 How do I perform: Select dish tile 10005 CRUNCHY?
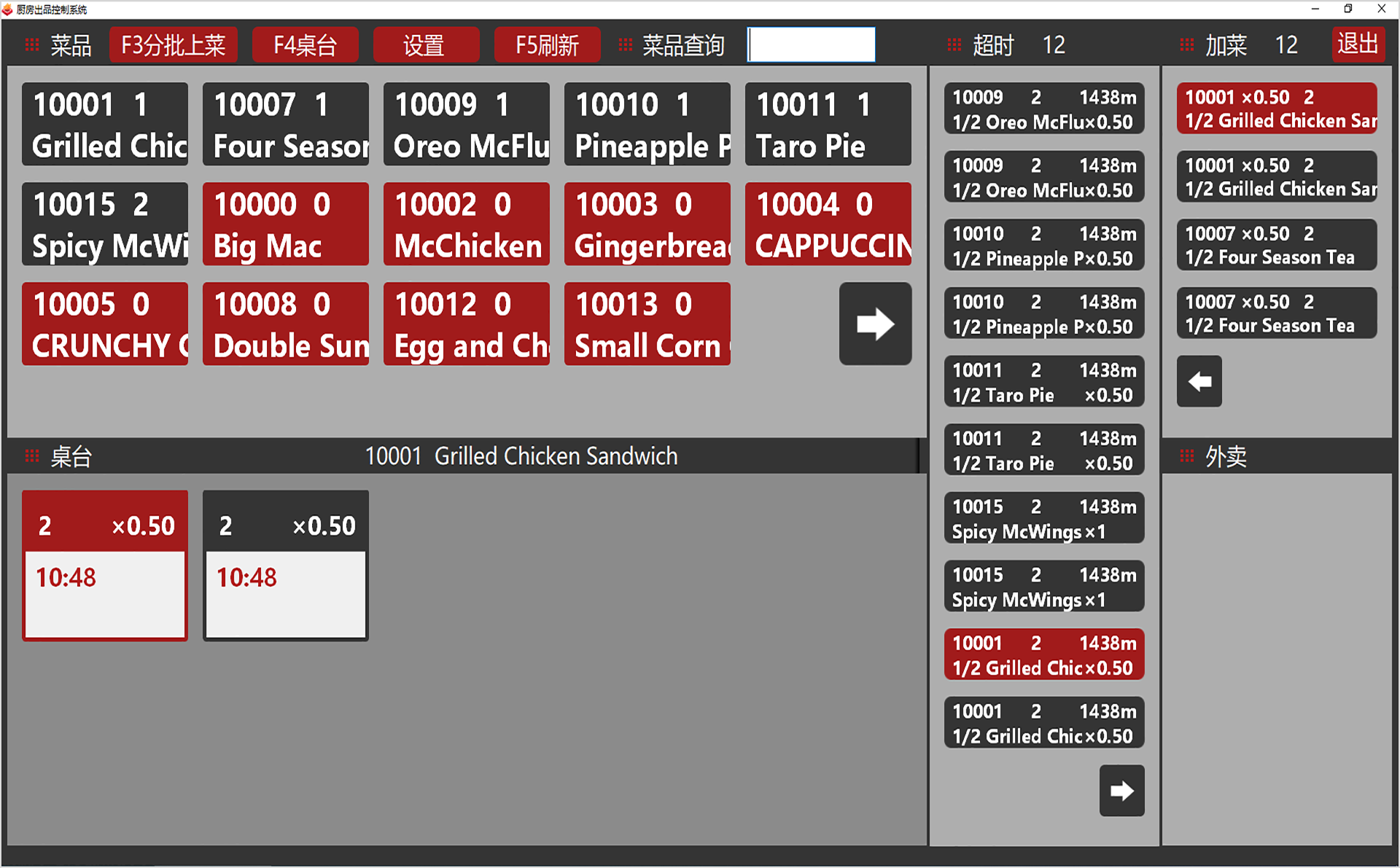[105, 324]
